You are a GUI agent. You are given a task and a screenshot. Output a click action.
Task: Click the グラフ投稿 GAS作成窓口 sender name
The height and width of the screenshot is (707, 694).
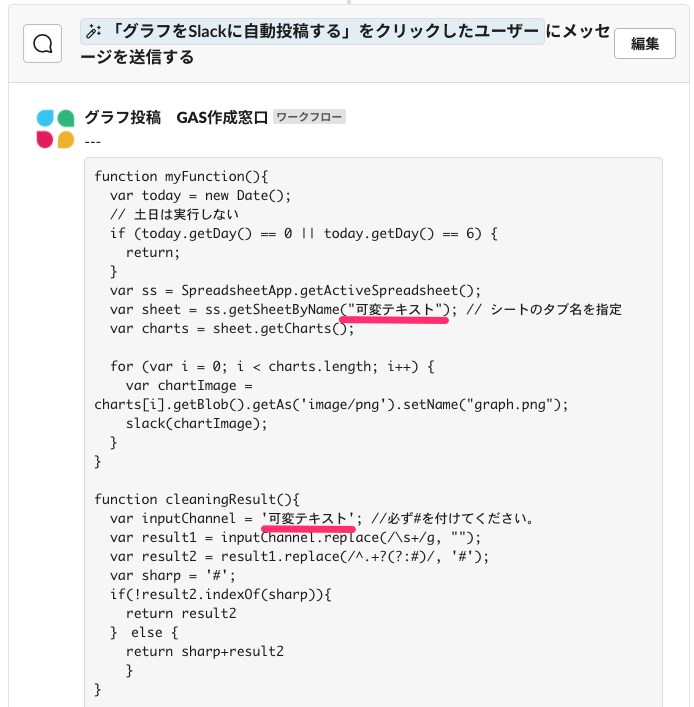coord(176,118)
